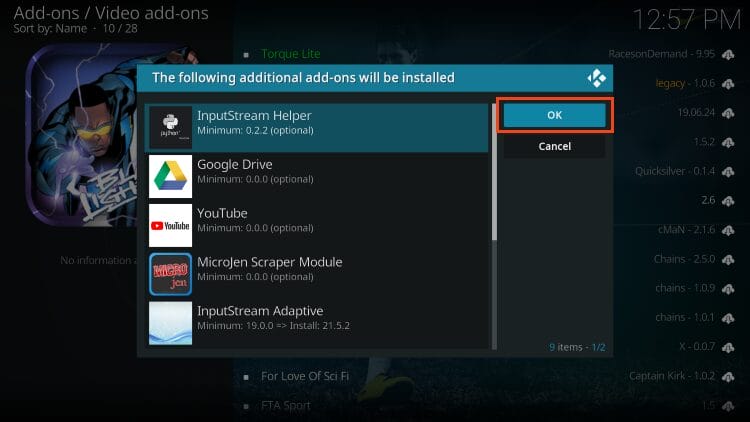The width and height of the screenshot is (750, 422).
Task: Click the cloud icon beside cMaN 2.1.6
Action: (728, 231)
